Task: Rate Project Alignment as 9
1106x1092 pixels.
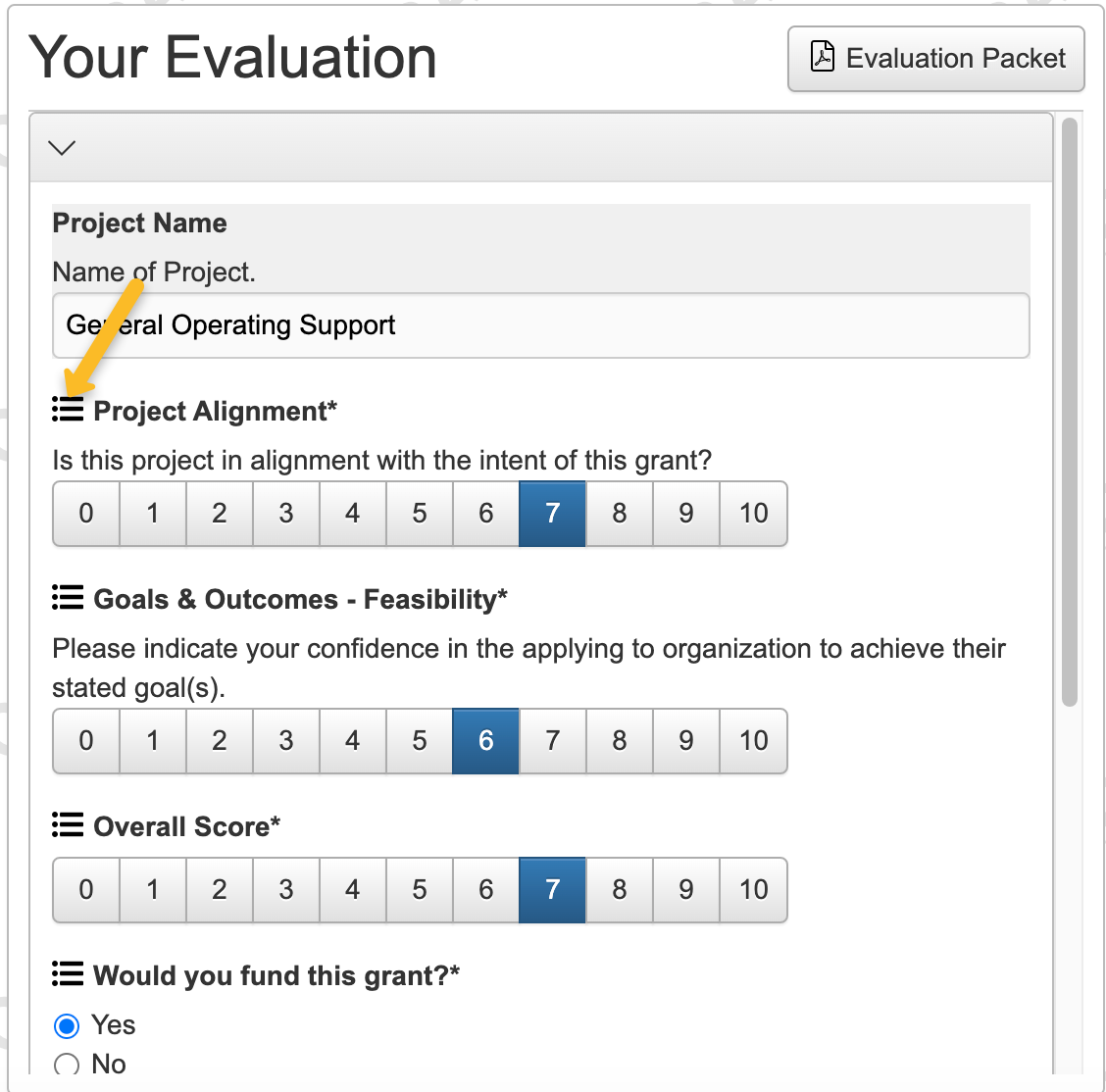Action: pos(685,514)
